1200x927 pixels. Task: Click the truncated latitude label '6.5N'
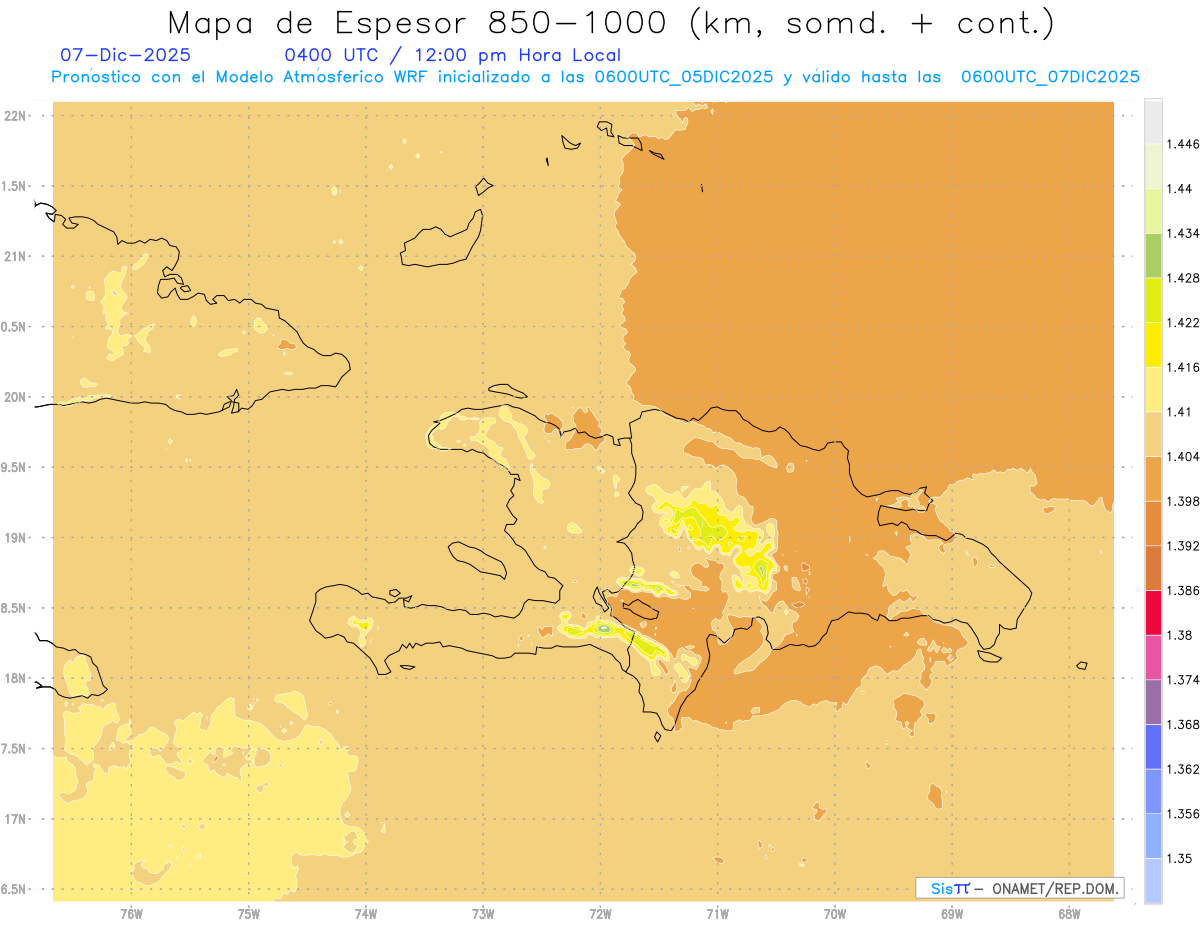point(13,889)
